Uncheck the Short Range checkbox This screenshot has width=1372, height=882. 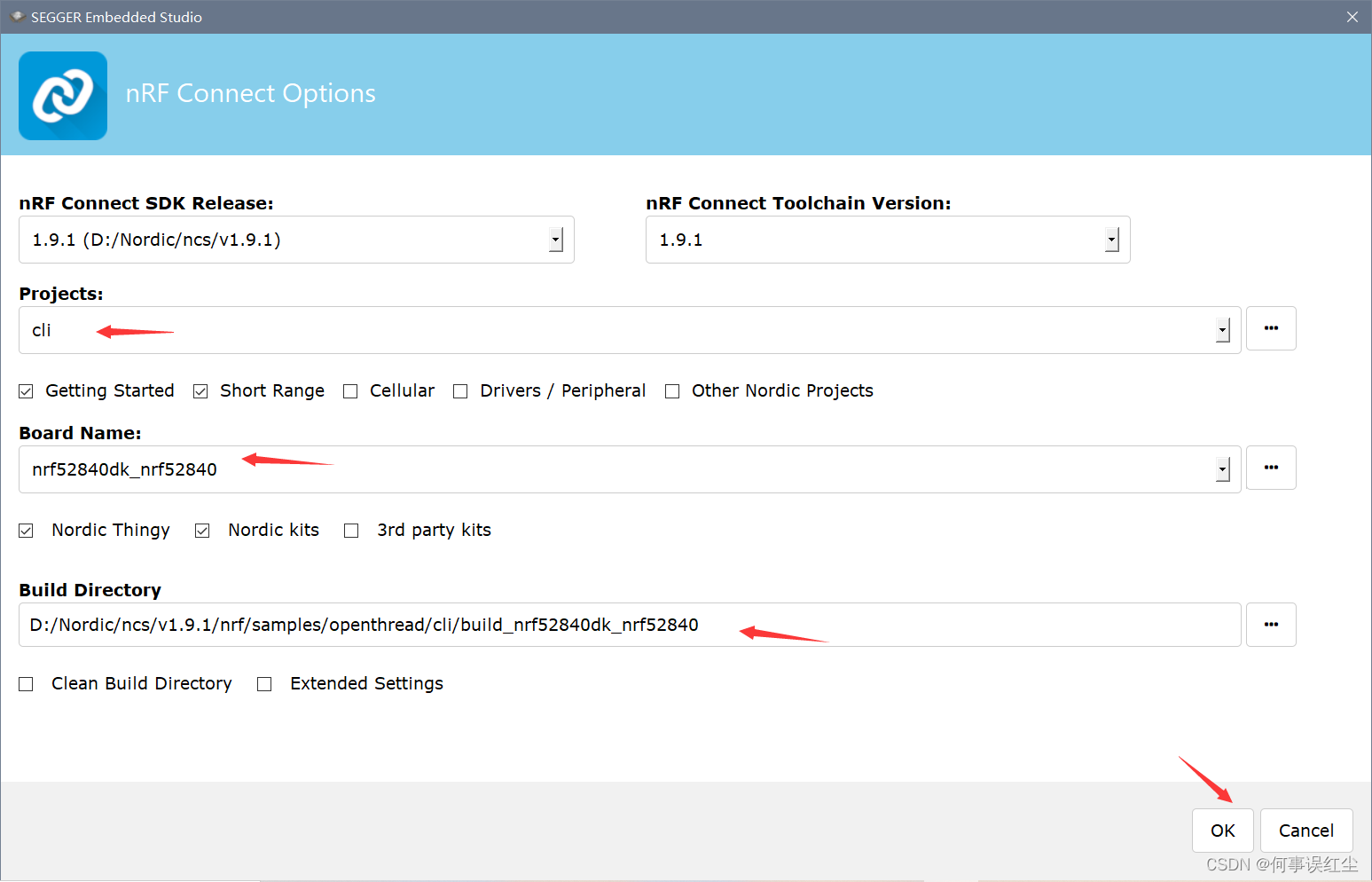pyautogui.click(x=201, y=391)
